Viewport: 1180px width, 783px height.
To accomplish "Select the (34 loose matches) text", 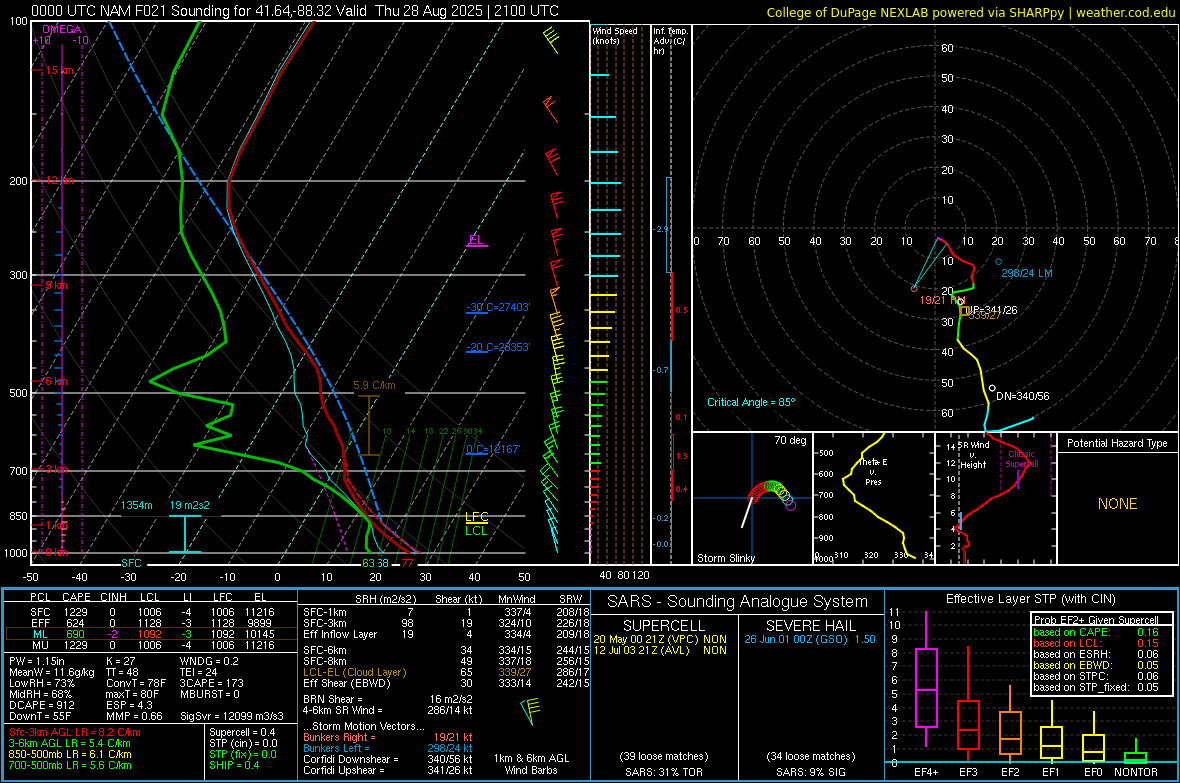I will click(811, 756).
